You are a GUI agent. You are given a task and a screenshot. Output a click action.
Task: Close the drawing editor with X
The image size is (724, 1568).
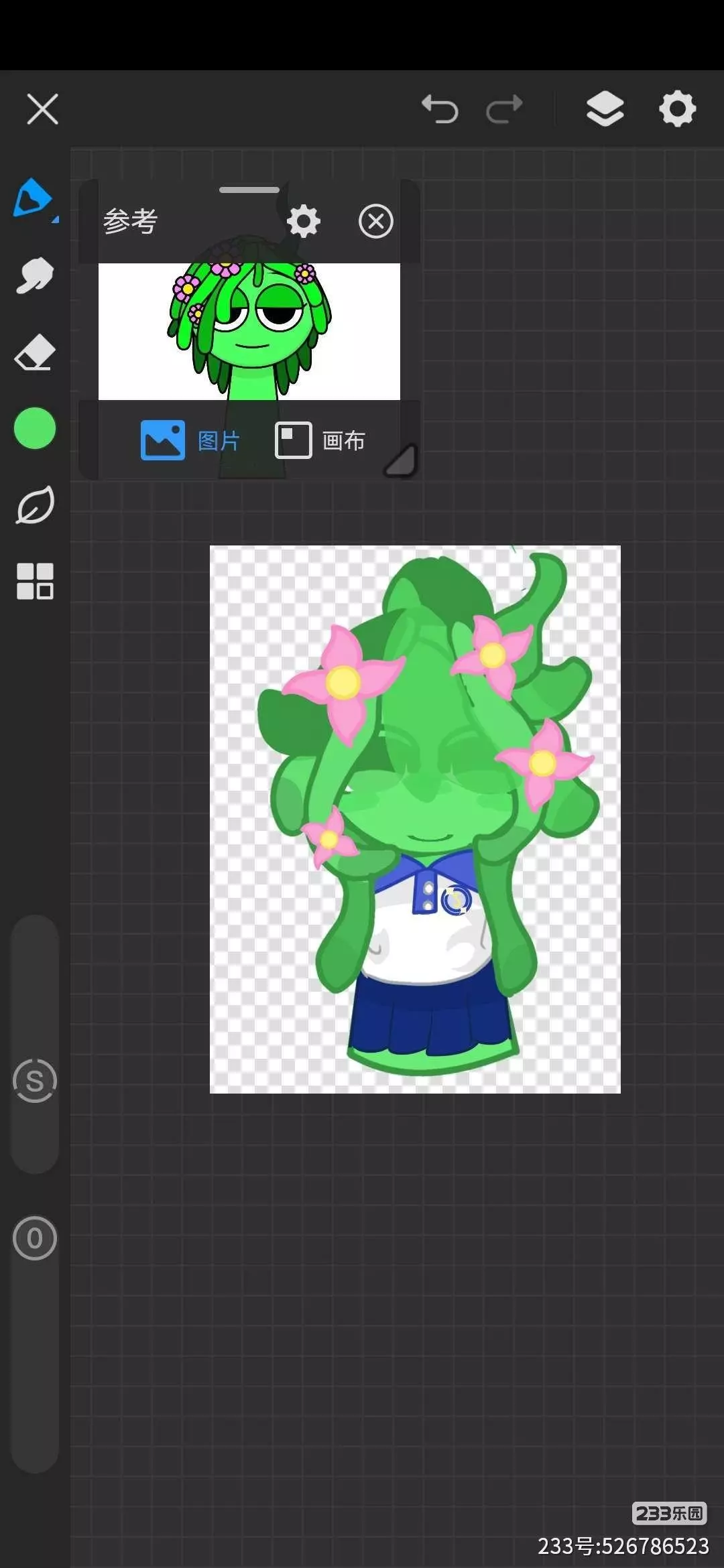point(42,109)
